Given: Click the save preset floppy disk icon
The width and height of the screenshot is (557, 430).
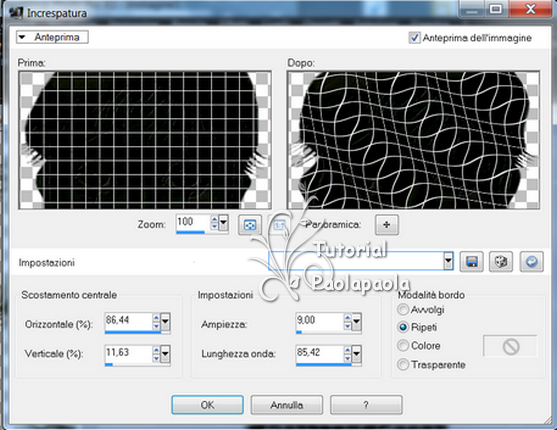Looking at the screenshot, I should [471, 262].
